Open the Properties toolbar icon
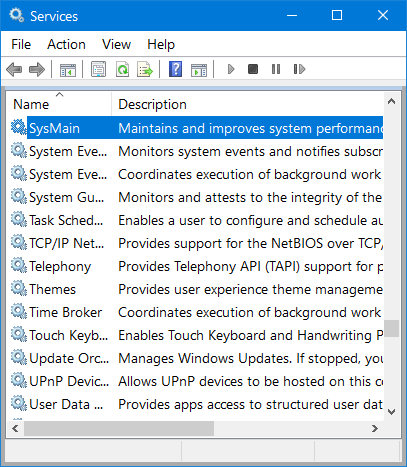Image resolution: width=407 pixels, height=467 pixels. [98, 69]
